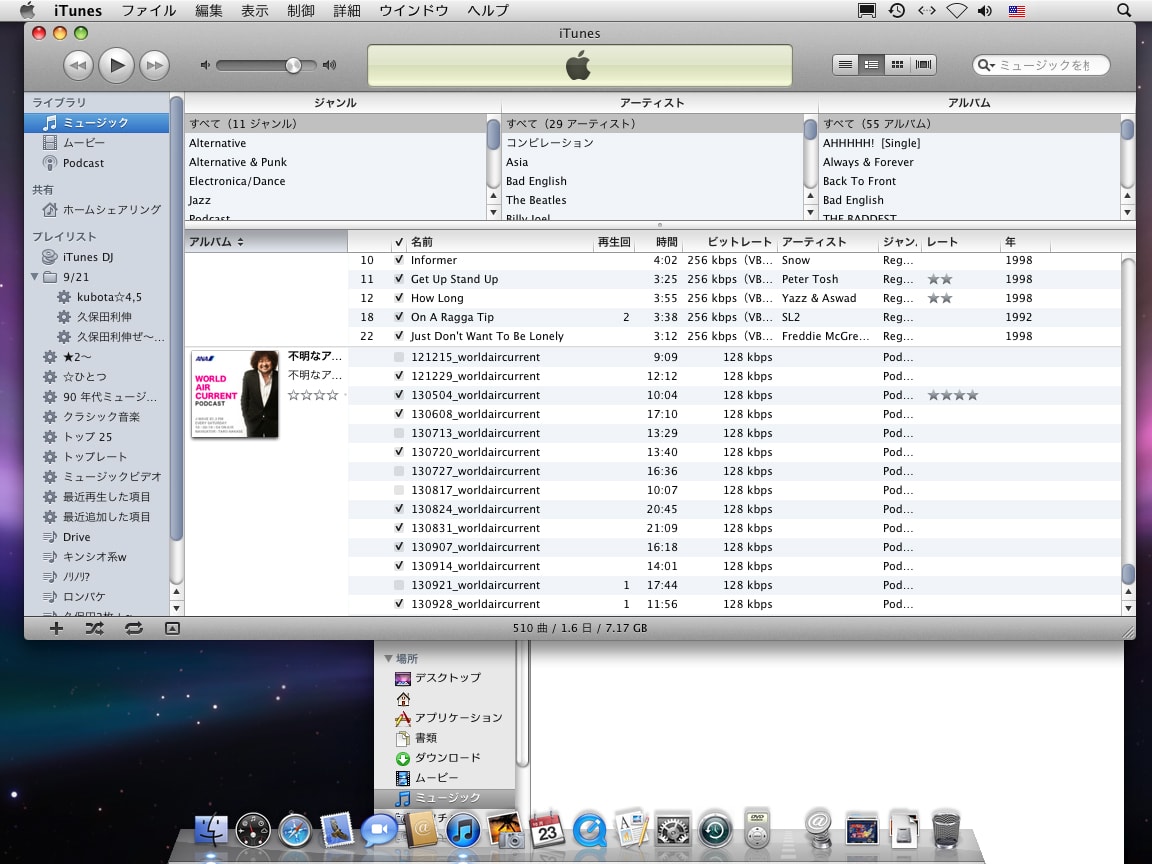Sort by 時間 column header
The image size is (1152, 864).
658,242
